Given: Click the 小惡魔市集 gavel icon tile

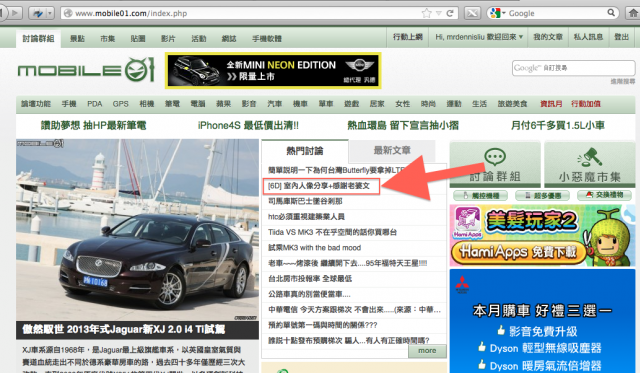Looking at the screenshot, I should (x=590, y=164).
